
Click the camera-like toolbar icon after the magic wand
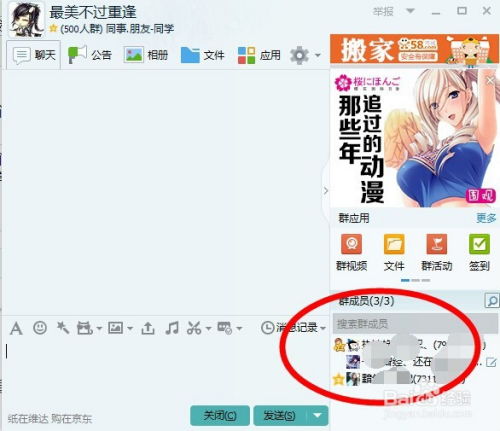[85, 328]
